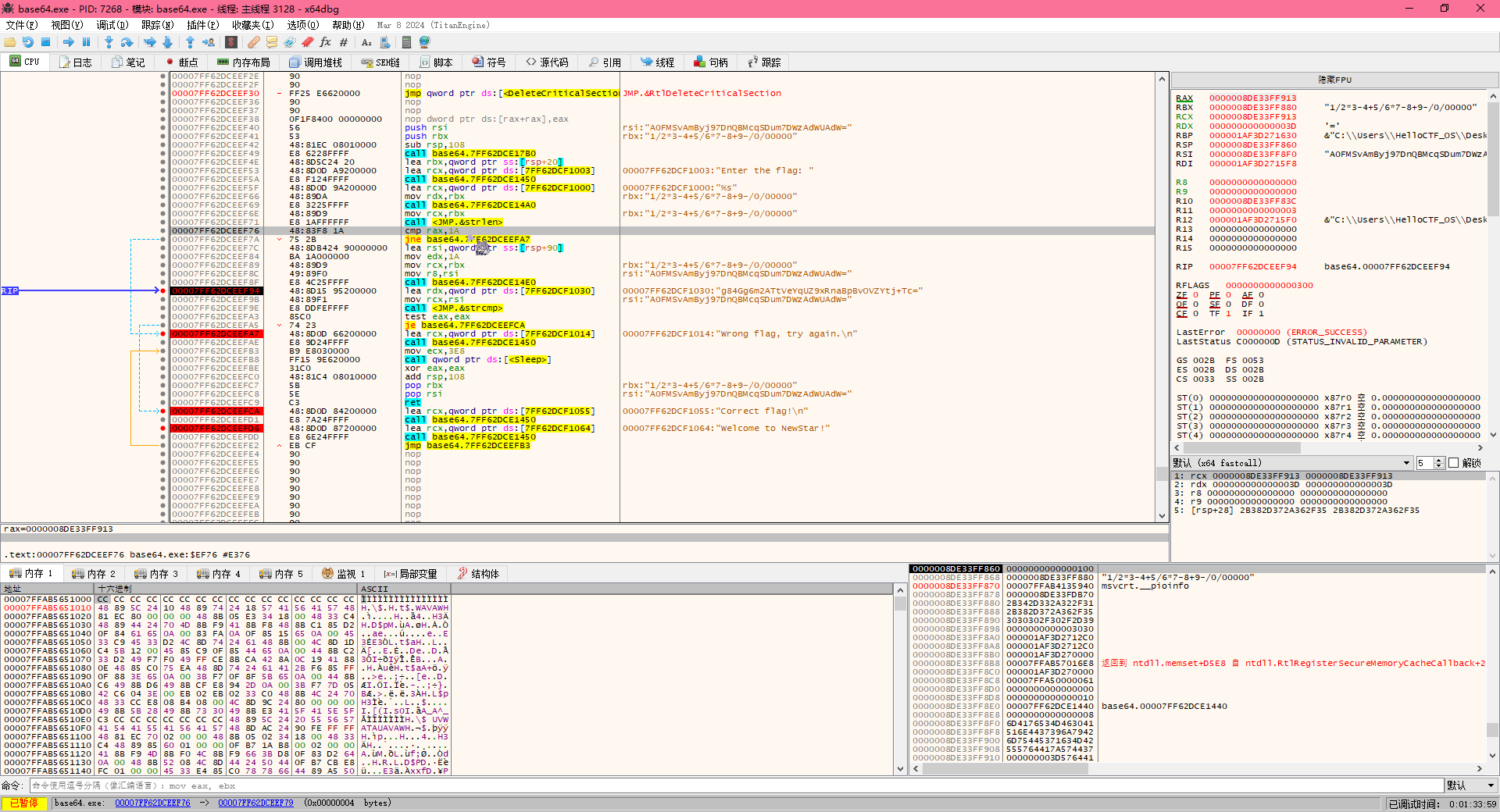Increase the argument count spinner value
The image size is (1500, 812).
point(1439,460)
